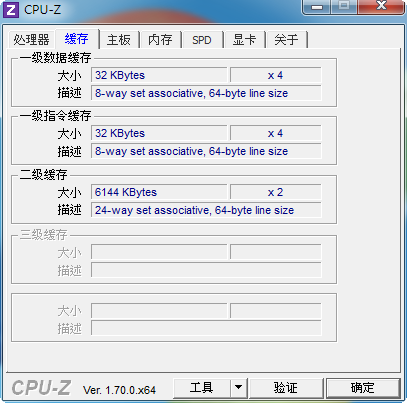
Task: Confirm with the 确定 button
Action: point(363,388)
